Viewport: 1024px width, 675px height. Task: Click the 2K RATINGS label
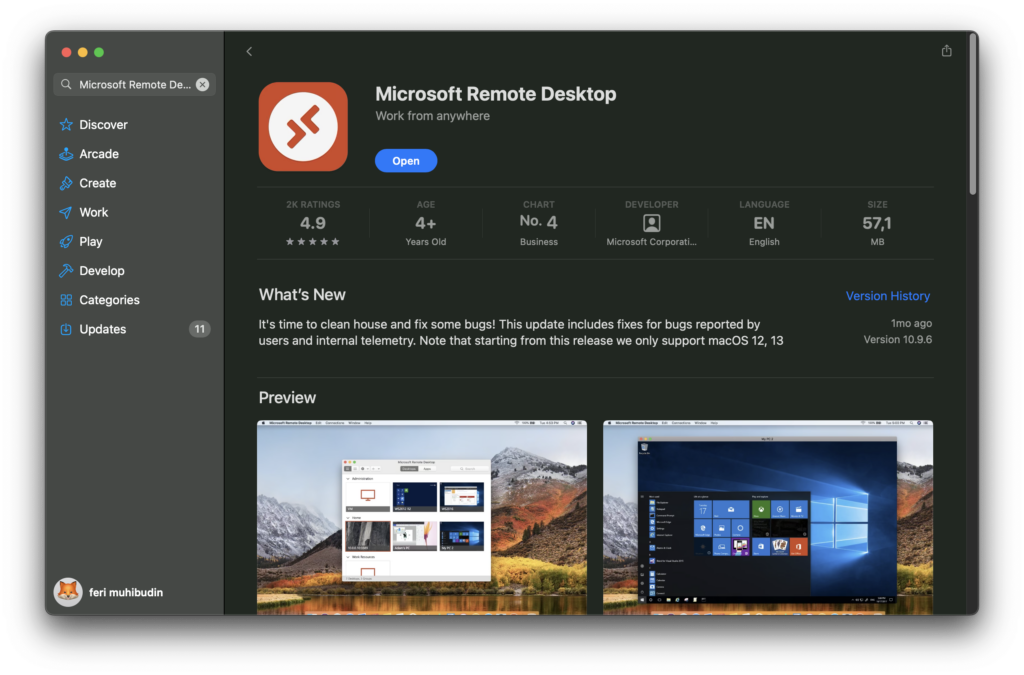313,204
